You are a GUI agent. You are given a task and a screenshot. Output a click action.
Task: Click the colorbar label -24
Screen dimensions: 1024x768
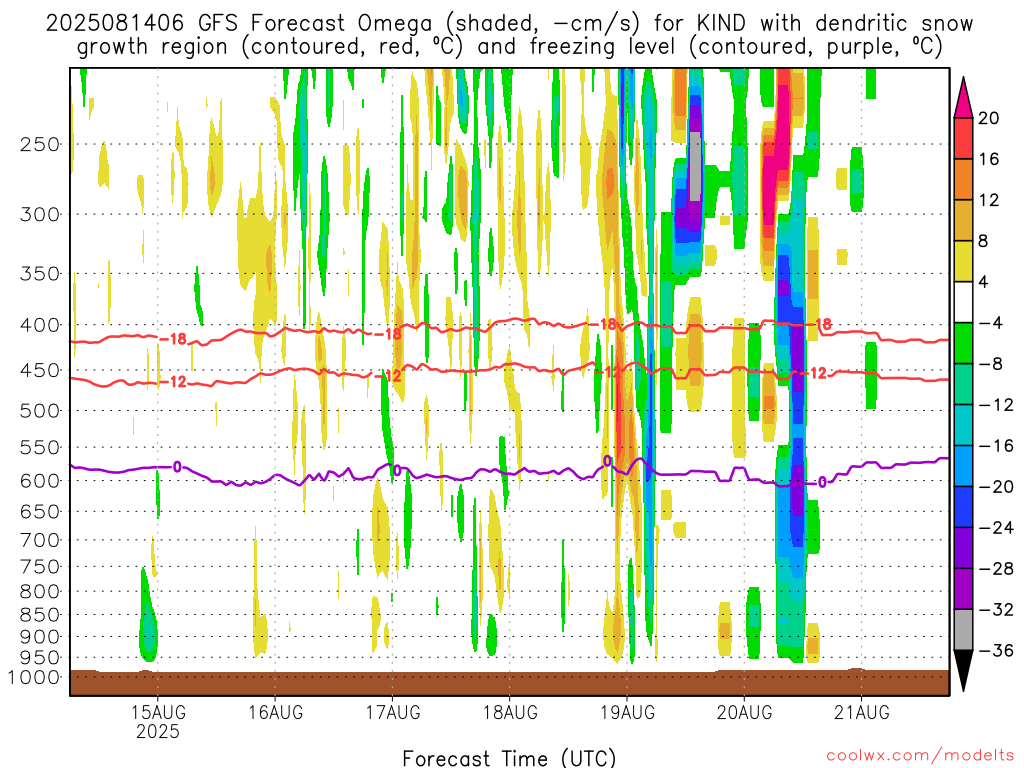[x=996, y=528]
